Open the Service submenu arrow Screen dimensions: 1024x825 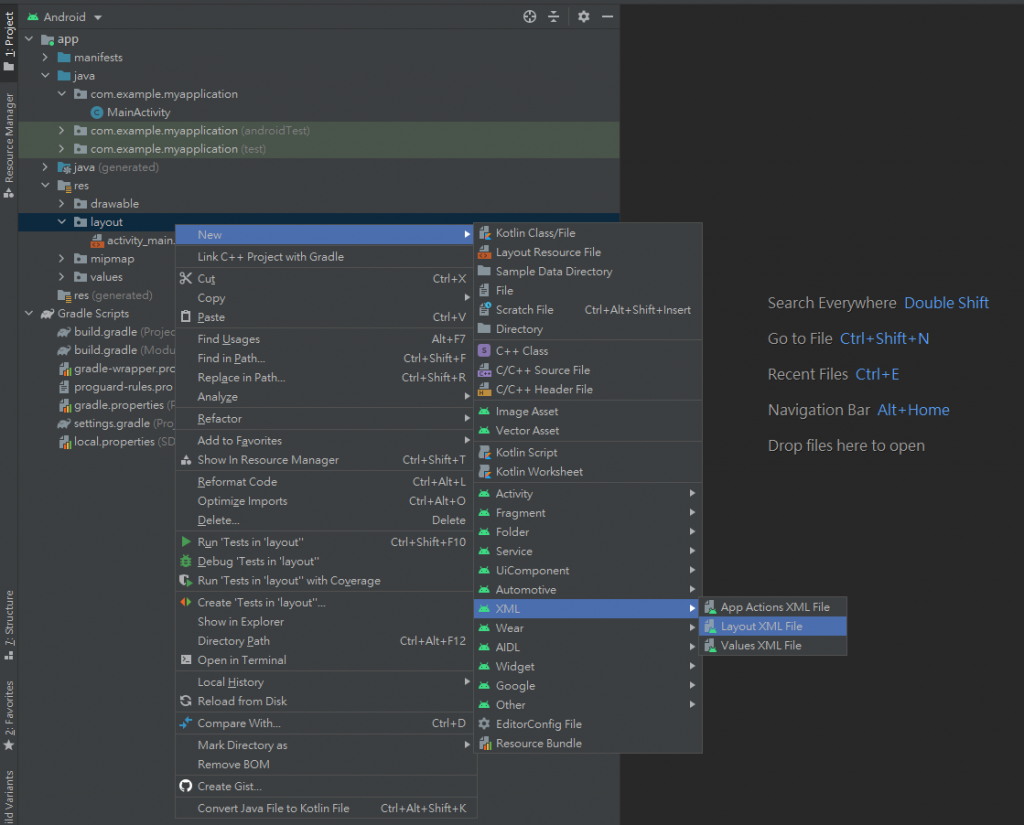[x=692, y=551]
